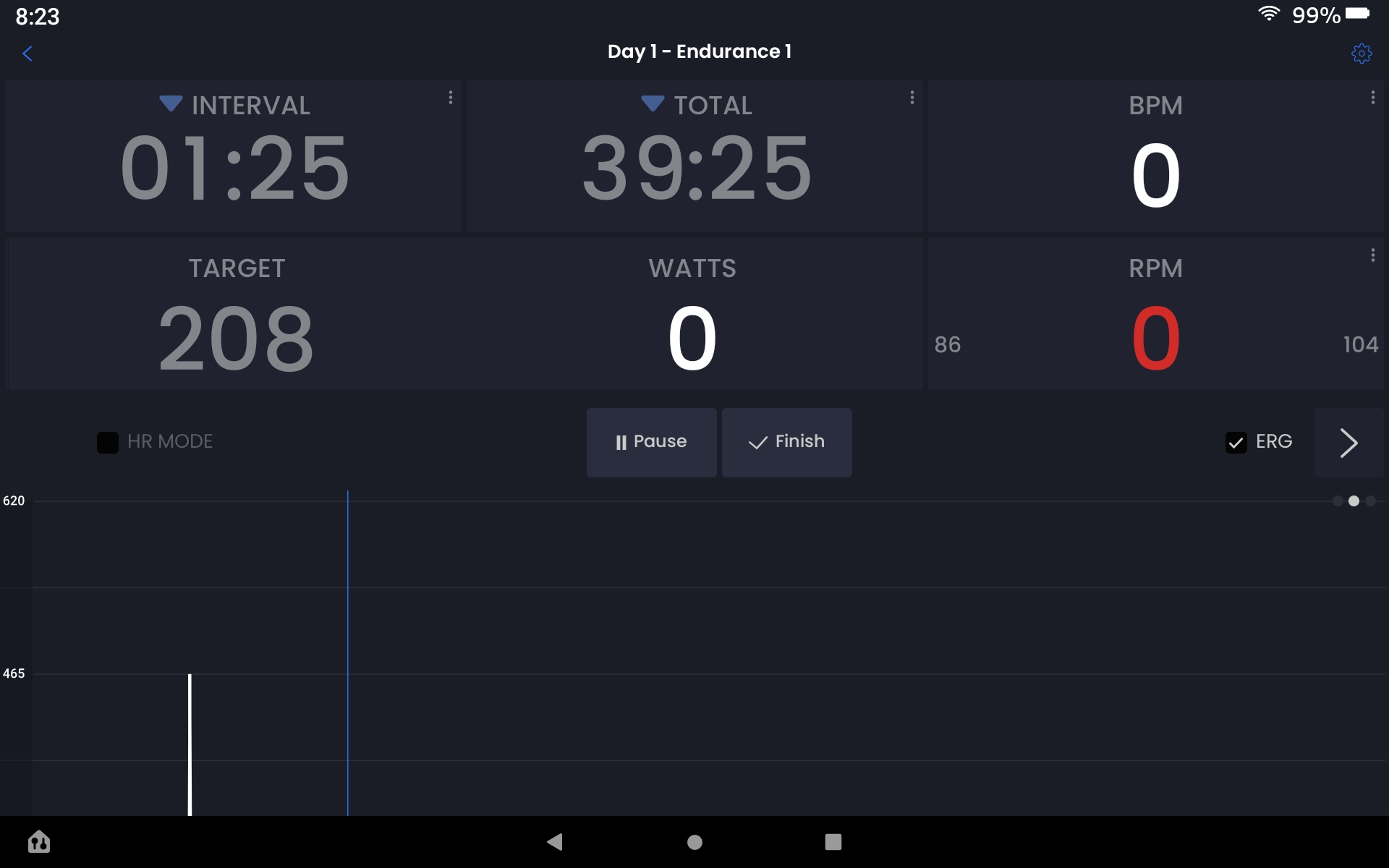Tap the Android back triangle button
The height and width of the screenshot is (868, 1389).
[x=555, y=842]
